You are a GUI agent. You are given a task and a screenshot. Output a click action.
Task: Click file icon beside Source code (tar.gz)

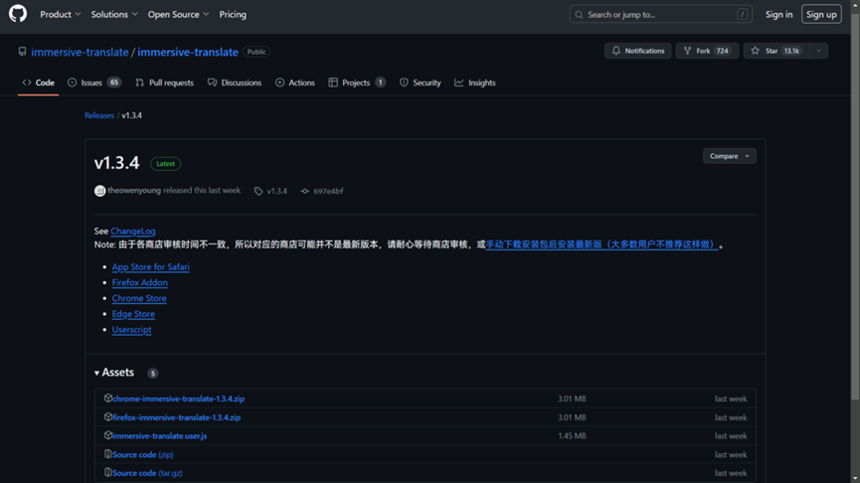point(108,473)
